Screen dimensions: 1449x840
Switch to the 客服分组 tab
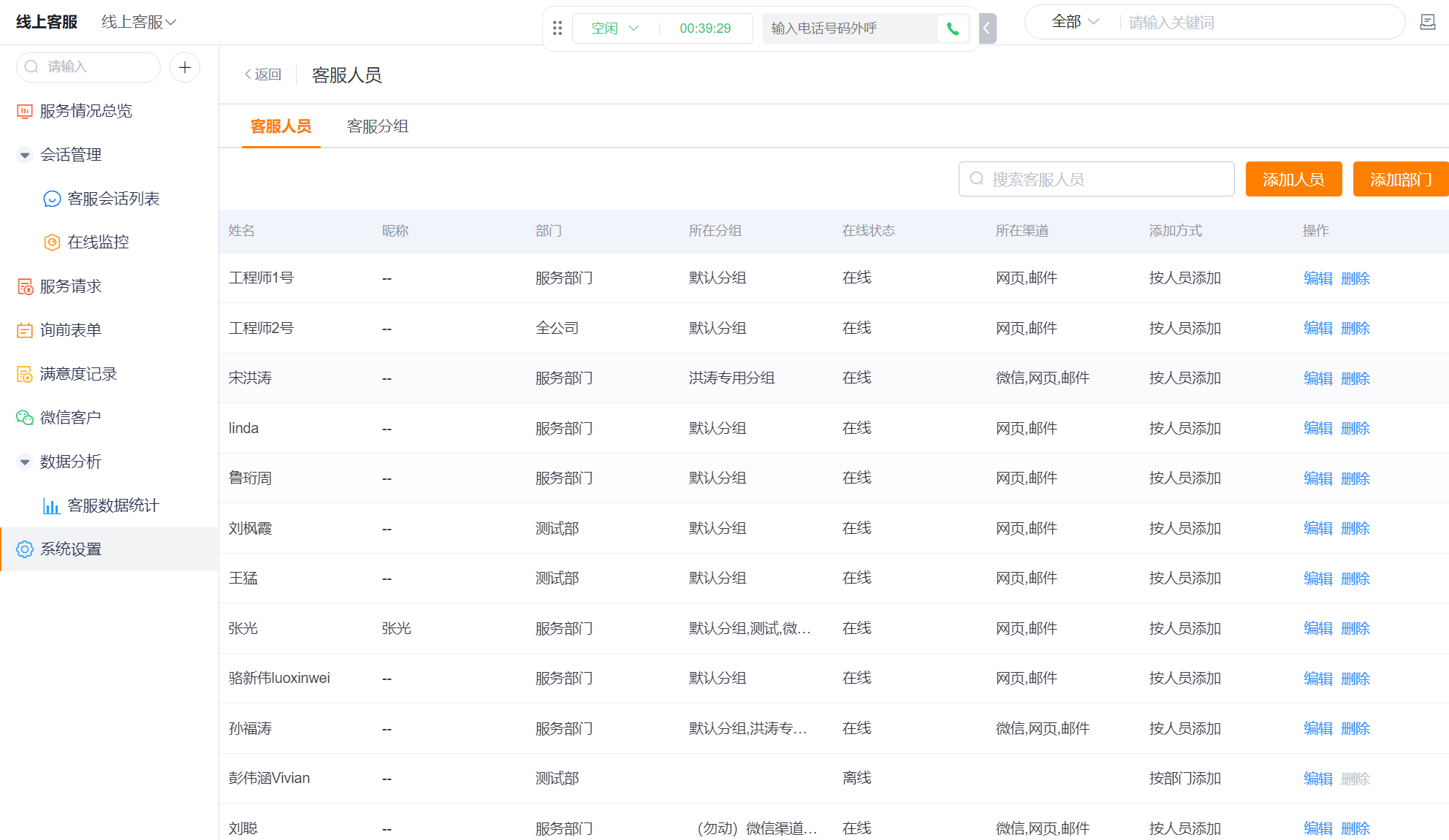(377, 126)
